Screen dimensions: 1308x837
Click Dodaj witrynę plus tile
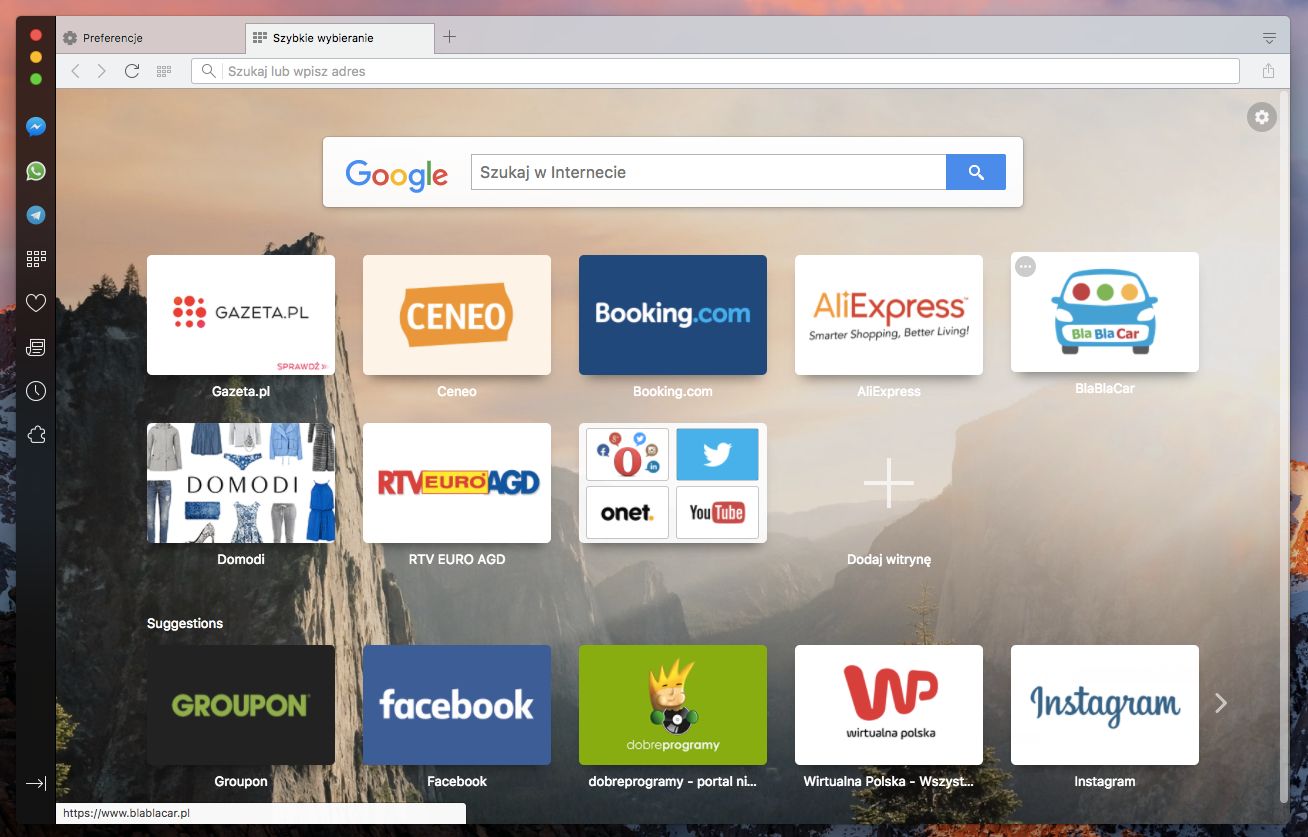pos(889,483)
